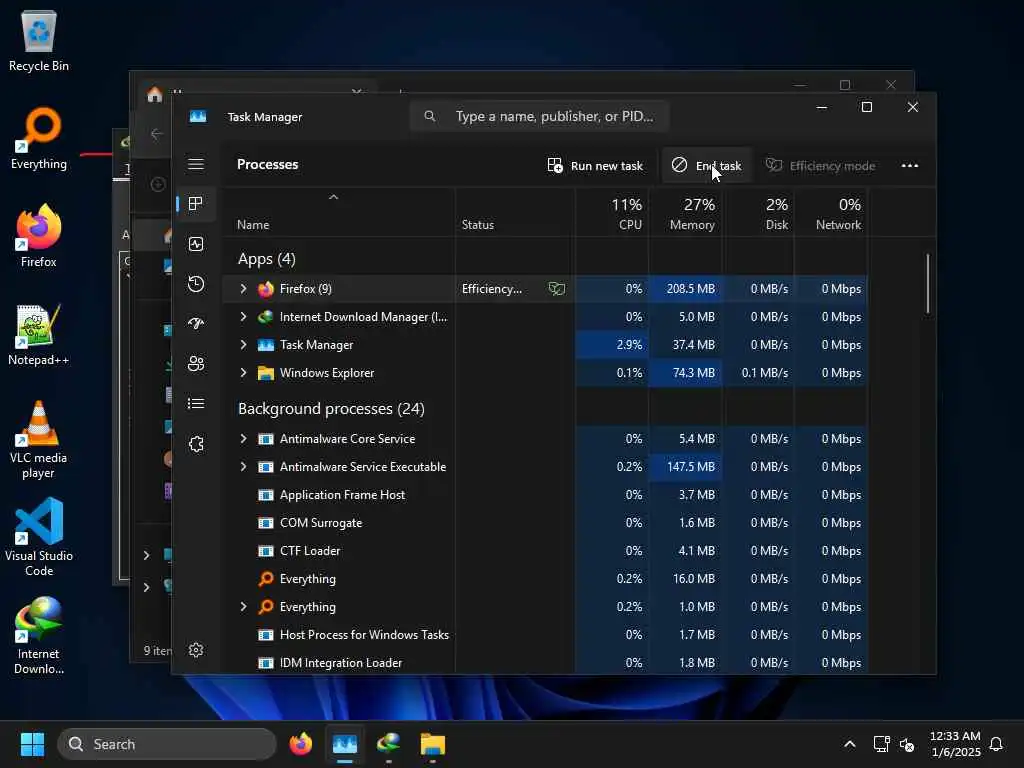Open the Recycle Bin desktop icon

[x=39, y=41]
